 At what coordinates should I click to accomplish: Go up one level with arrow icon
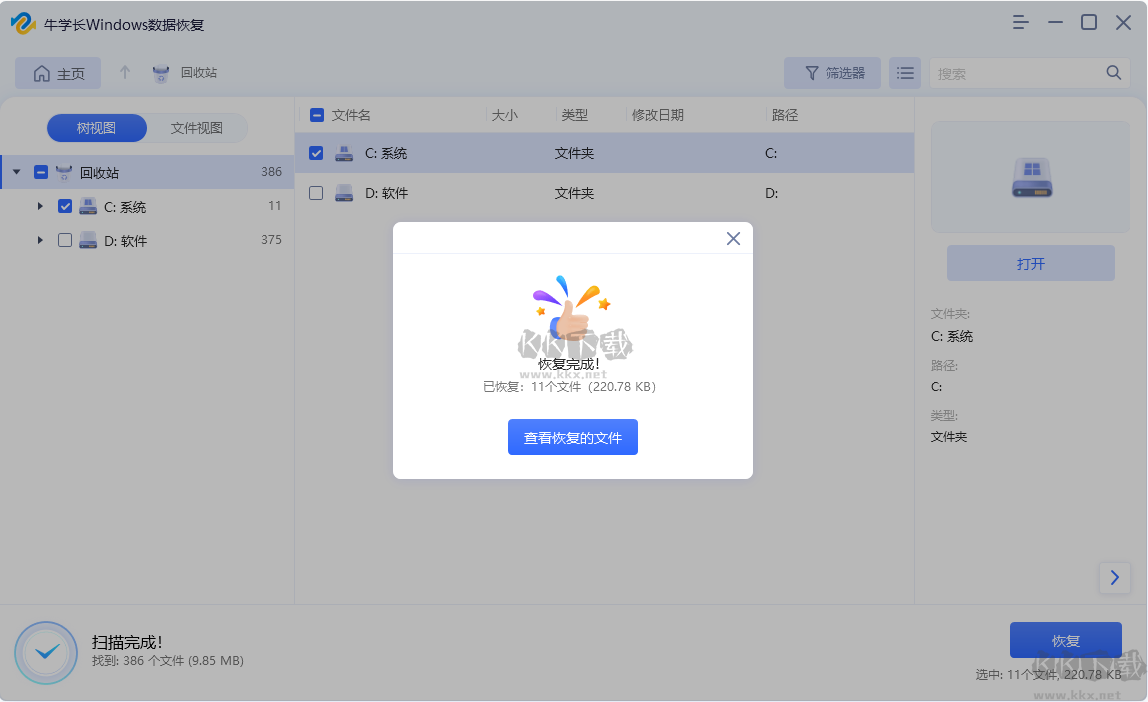pos(124,72)
